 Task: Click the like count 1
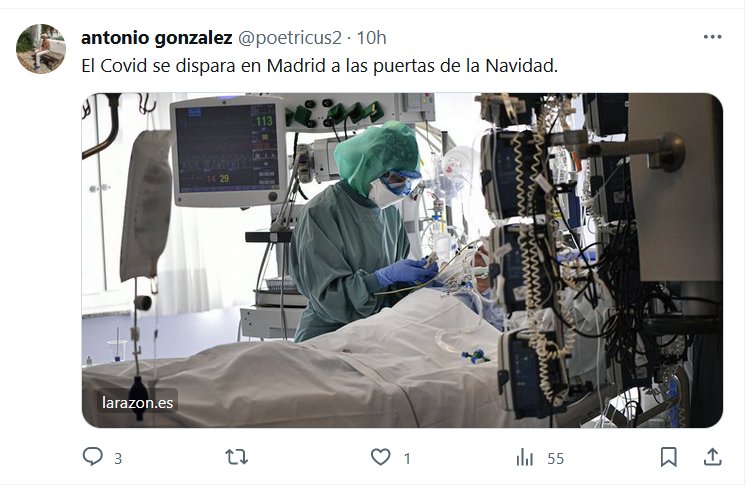407,459
